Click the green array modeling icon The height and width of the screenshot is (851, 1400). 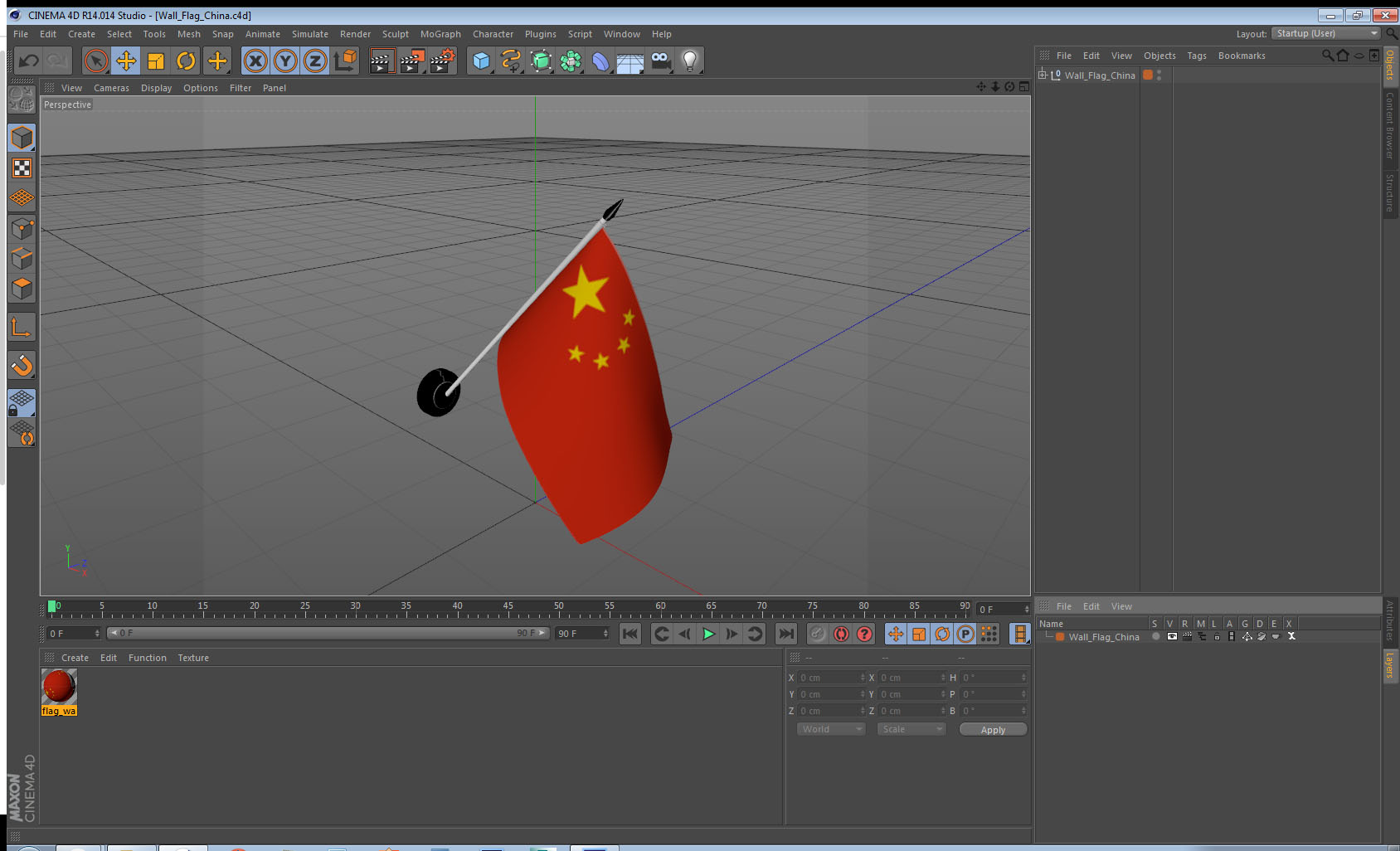(571, 61)
